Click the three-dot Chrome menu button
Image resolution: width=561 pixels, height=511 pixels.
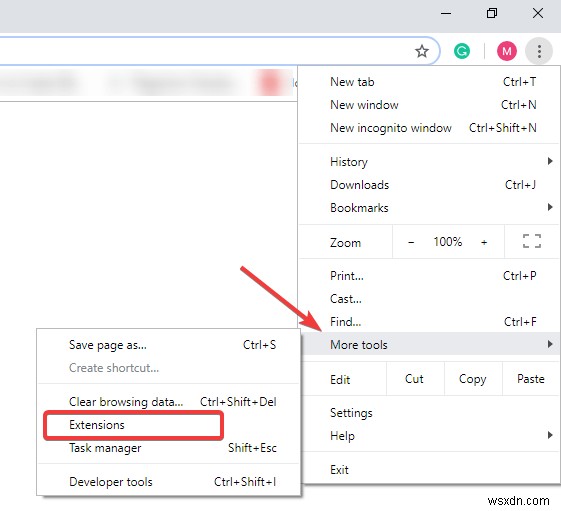point(539,51)
